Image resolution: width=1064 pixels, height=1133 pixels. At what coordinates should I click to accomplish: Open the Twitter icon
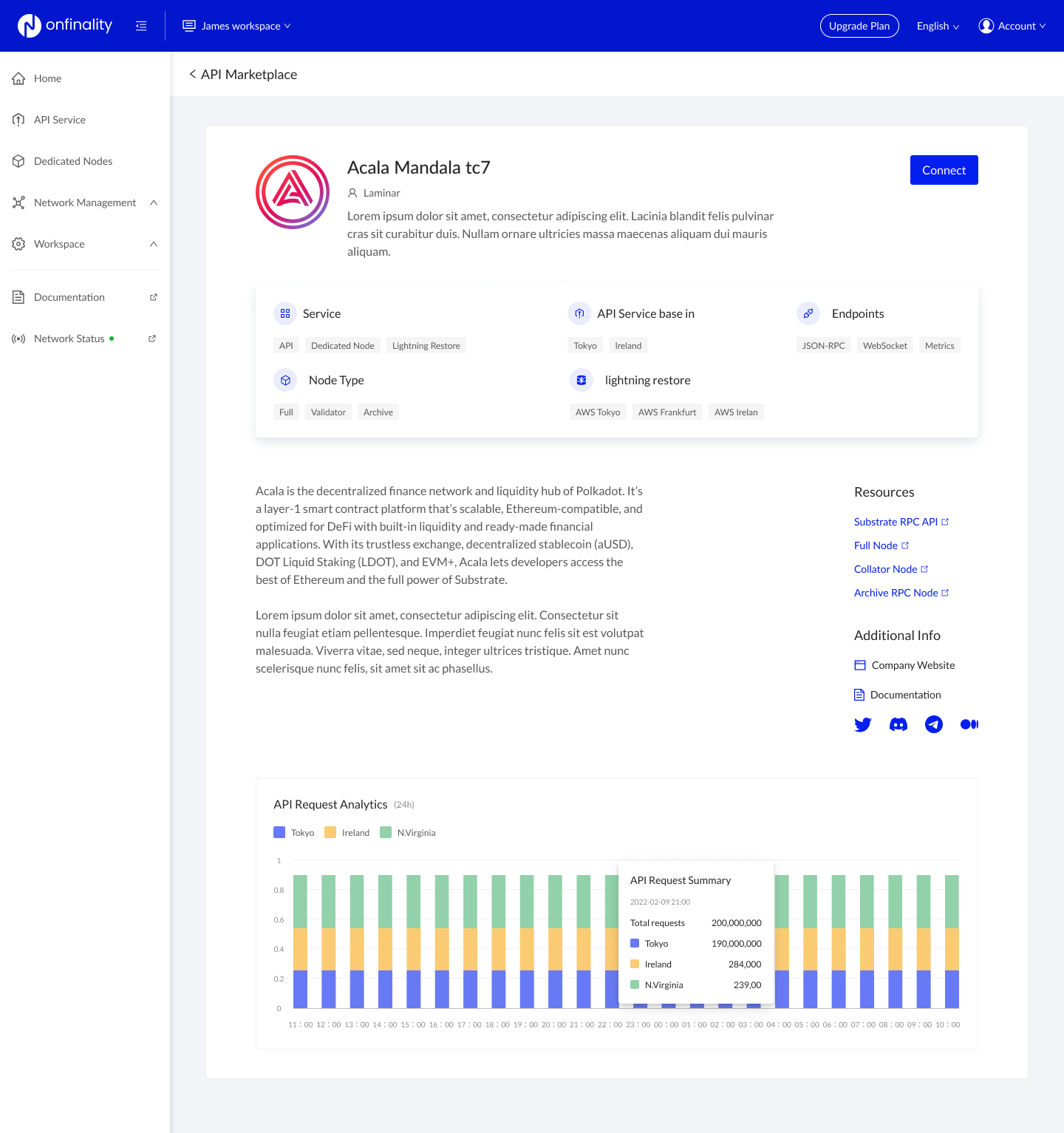863,724
